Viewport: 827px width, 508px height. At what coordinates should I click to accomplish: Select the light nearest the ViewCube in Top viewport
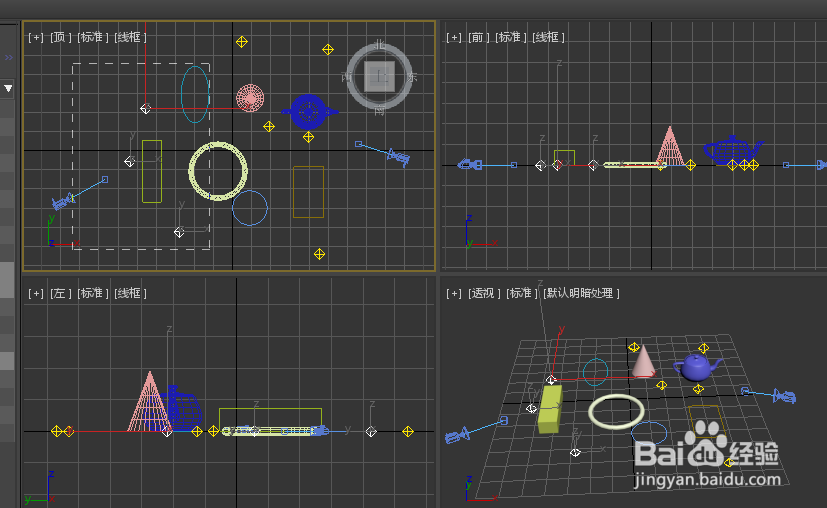point(328,50)
